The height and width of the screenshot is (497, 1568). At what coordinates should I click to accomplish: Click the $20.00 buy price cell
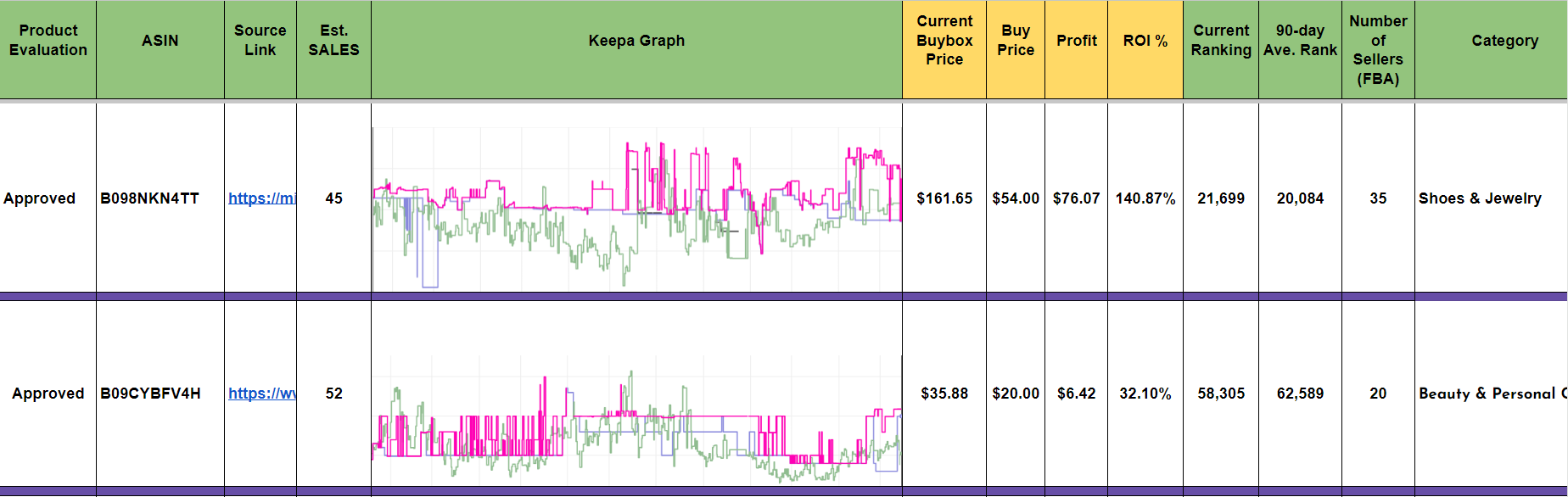pos(1016,394)
